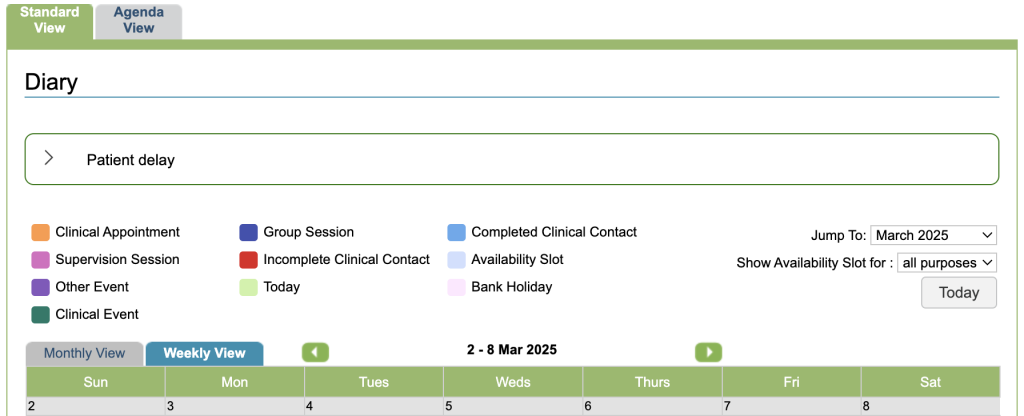
Task: Open Show Availability Slot purposes dropdown
Action: tap(947, 263)
